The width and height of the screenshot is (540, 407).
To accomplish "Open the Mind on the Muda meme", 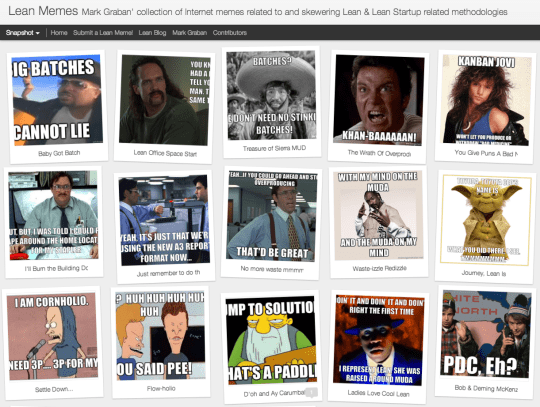I will click(x=378, y=216).
